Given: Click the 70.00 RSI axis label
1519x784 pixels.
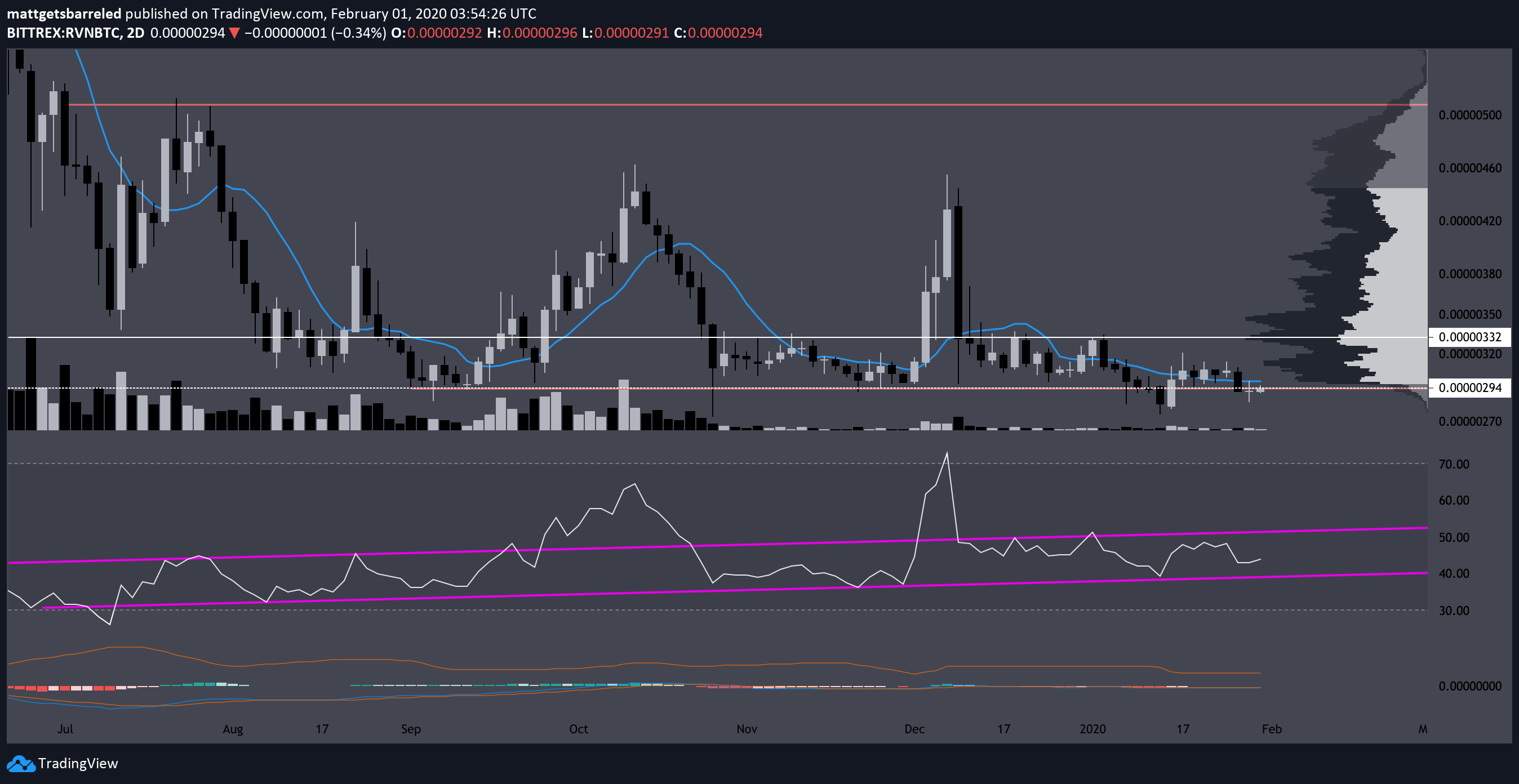Looking at the screenshot, I should tap(1454, 465).
